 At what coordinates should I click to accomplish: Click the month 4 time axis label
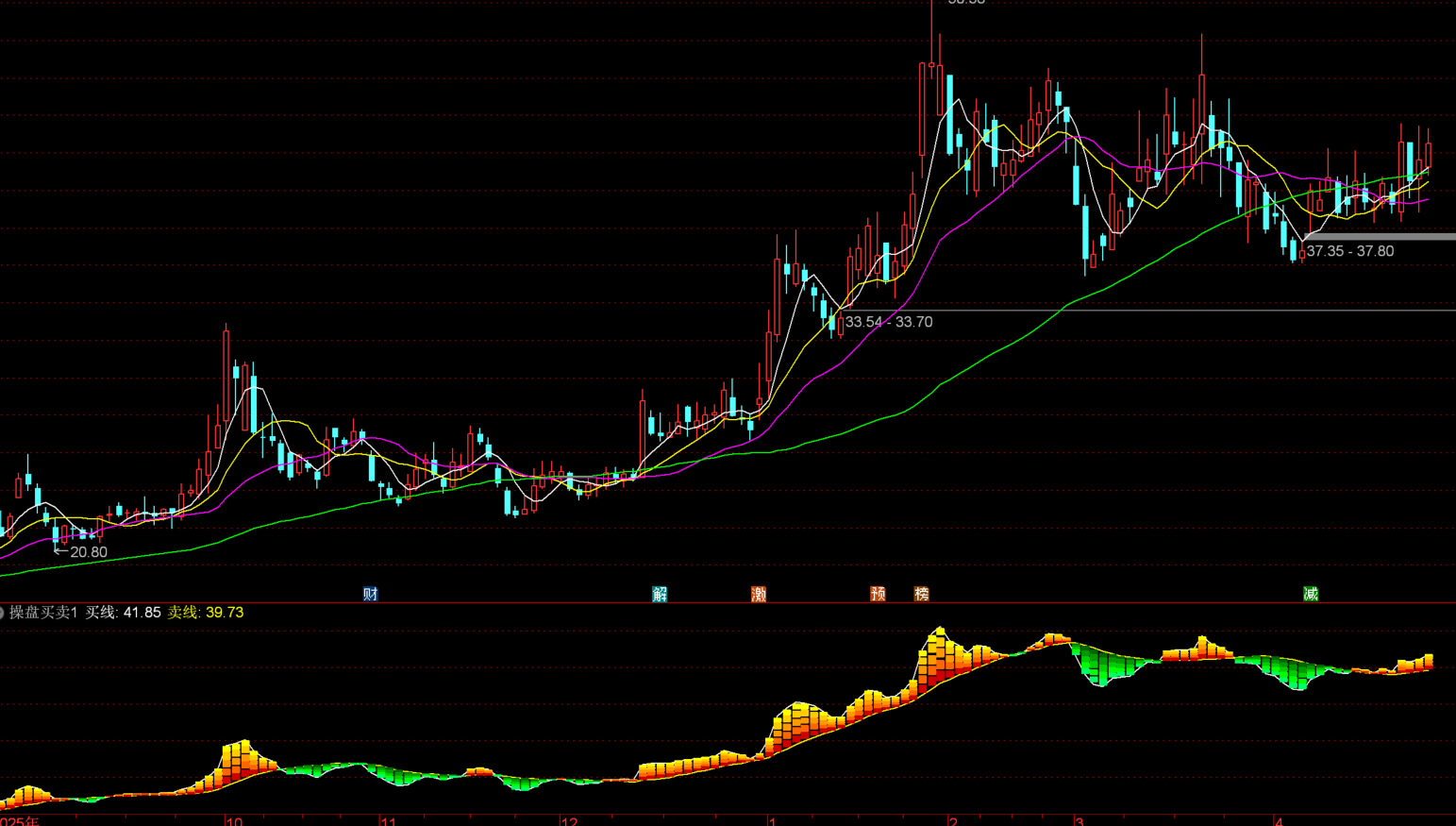click(1280, 821)
